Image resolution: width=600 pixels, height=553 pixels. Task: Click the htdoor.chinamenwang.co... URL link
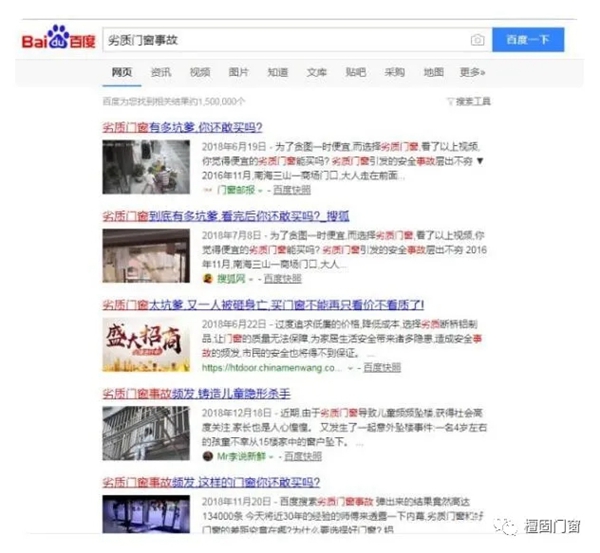tap(271, 367)
